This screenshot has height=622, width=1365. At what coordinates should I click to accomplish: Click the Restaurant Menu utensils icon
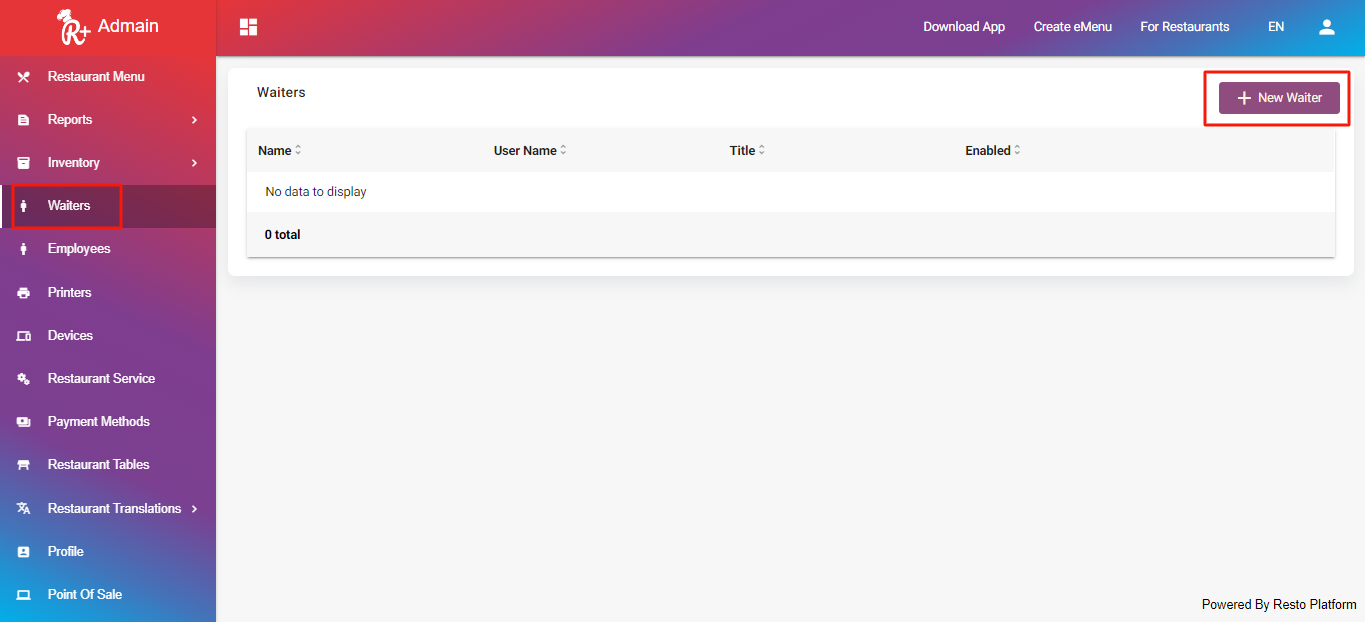24,77
